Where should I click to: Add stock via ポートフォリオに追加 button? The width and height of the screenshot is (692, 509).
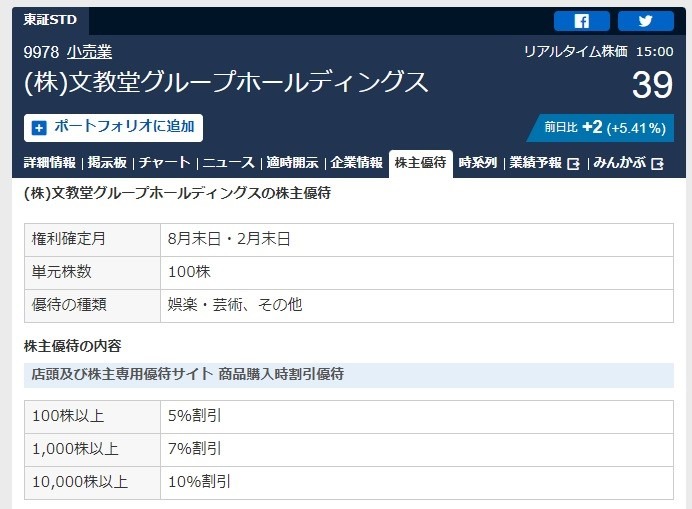click(x=113, y=128)
